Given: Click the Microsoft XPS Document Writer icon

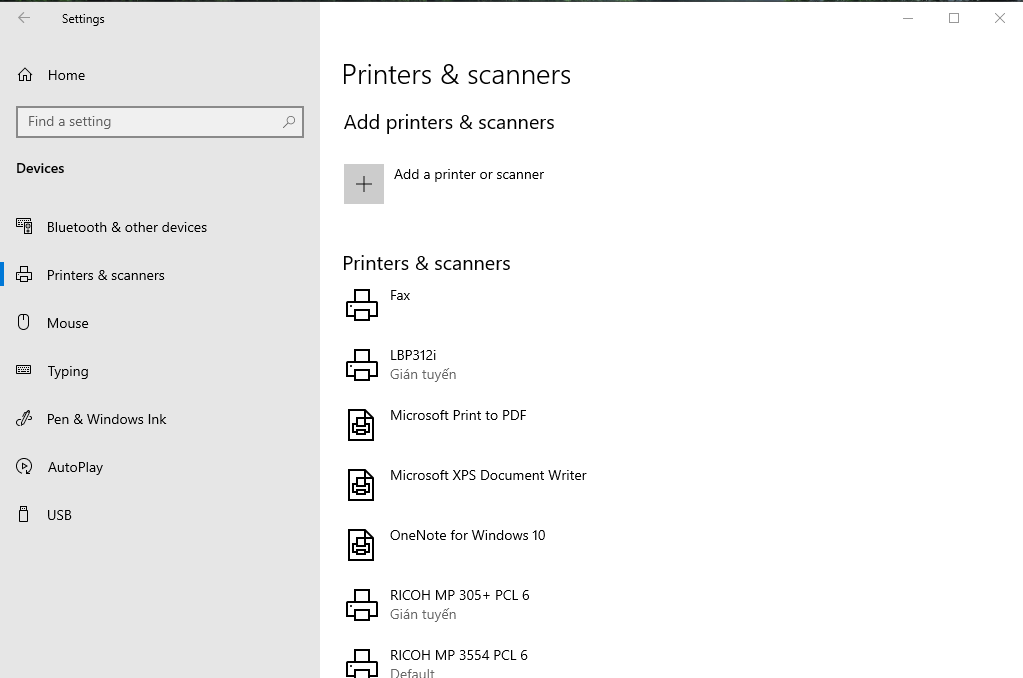Looking at the screenshot, I should (x=361, y=485).
